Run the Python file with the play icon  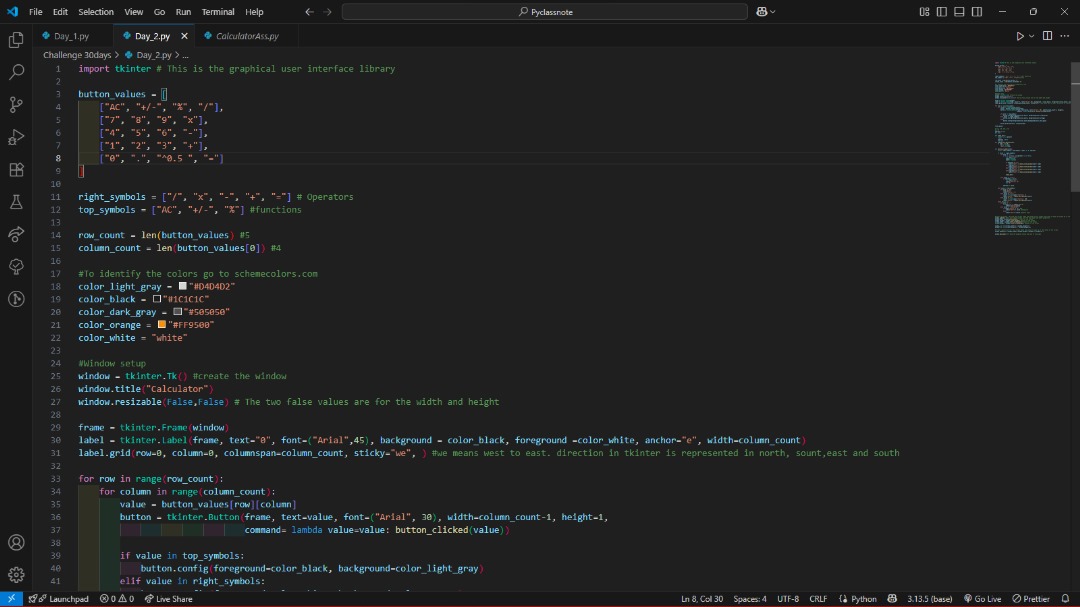(1019, 34)
